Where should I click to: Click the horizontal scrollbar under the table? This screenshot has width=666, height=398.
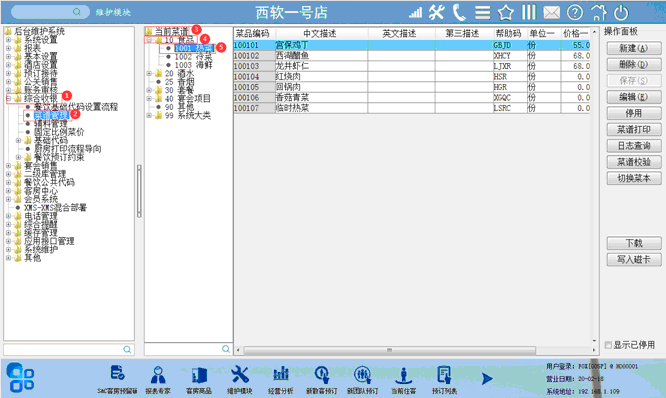coord(389,350)
